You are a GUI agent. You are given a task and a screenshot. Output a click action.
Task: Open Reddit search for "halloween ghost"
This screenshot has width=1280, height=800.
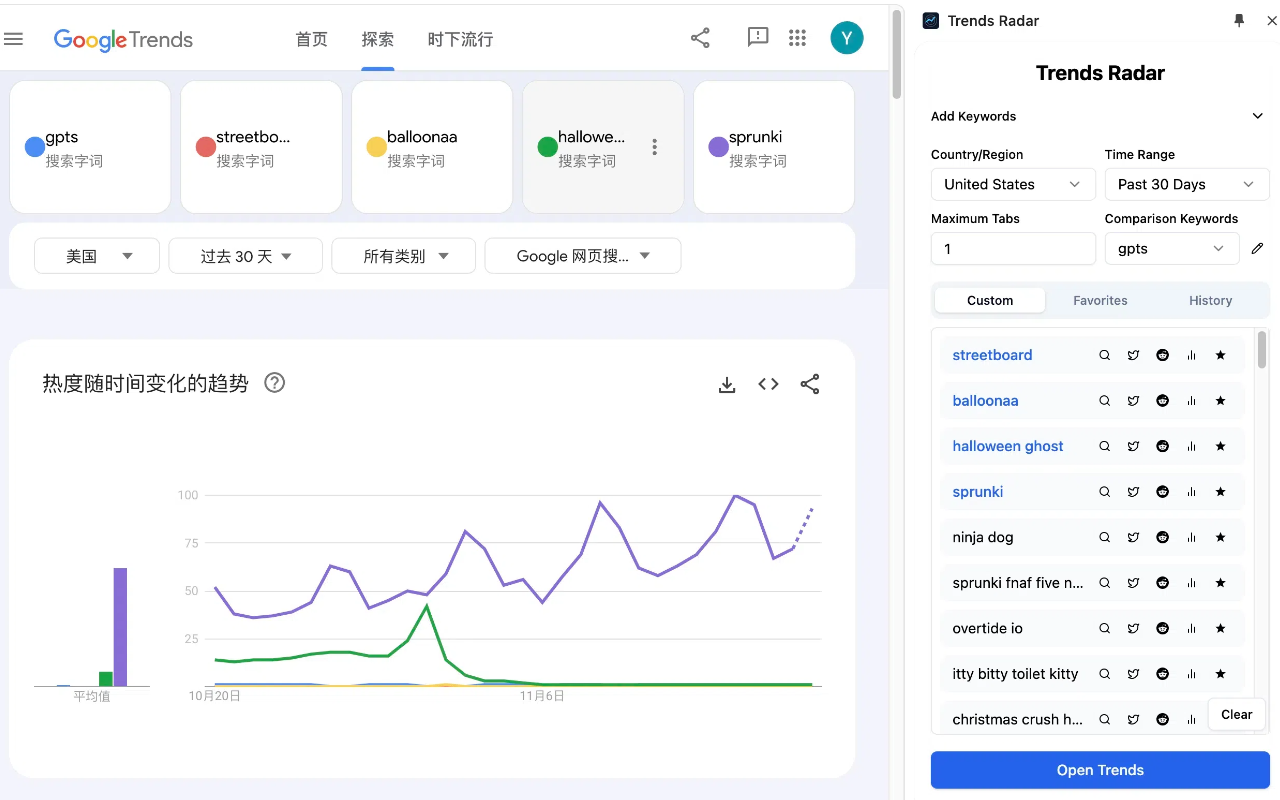1162,446
